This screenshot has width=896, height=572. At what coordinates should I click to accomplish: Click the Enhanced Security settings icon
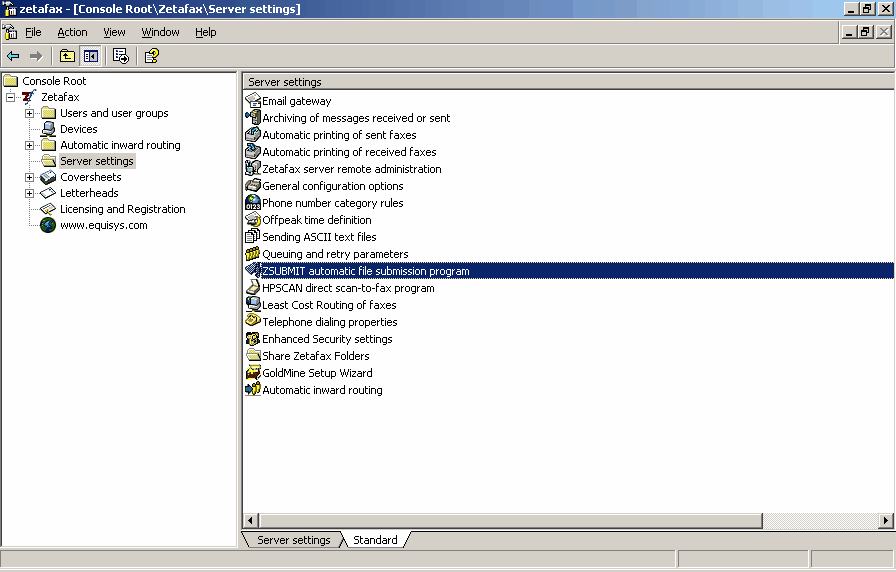coord(253,339)
